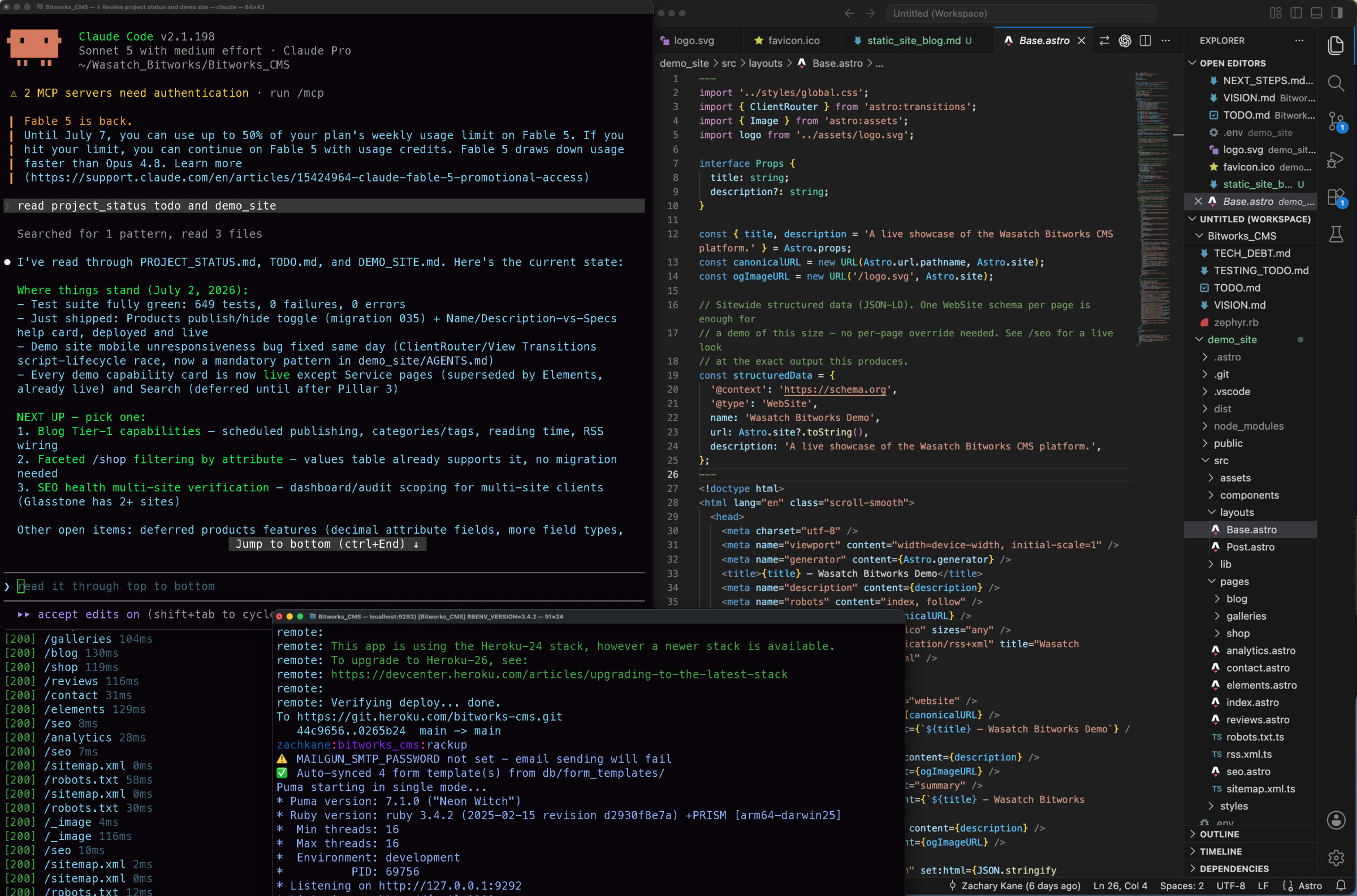Select the Base.astro editor tab
The height and width of the screenshot is (896, 1357).
coord(1044,41)
